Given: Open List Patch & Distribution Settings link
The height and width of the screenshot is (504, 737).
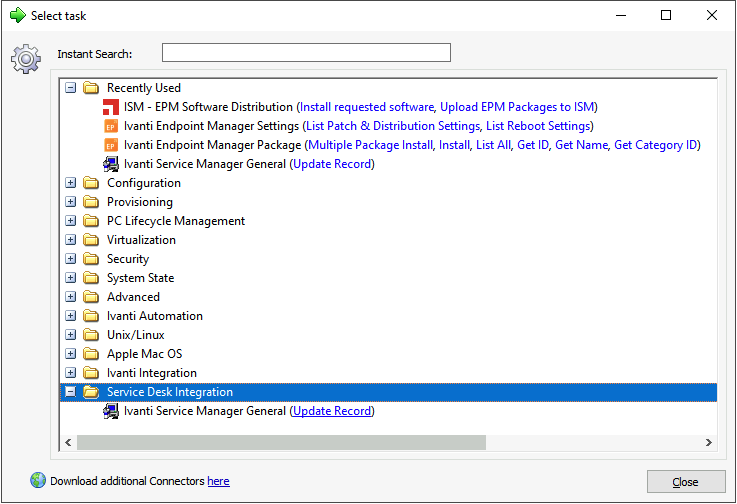Looking at the screenshot, I should [x=393, y=126].
